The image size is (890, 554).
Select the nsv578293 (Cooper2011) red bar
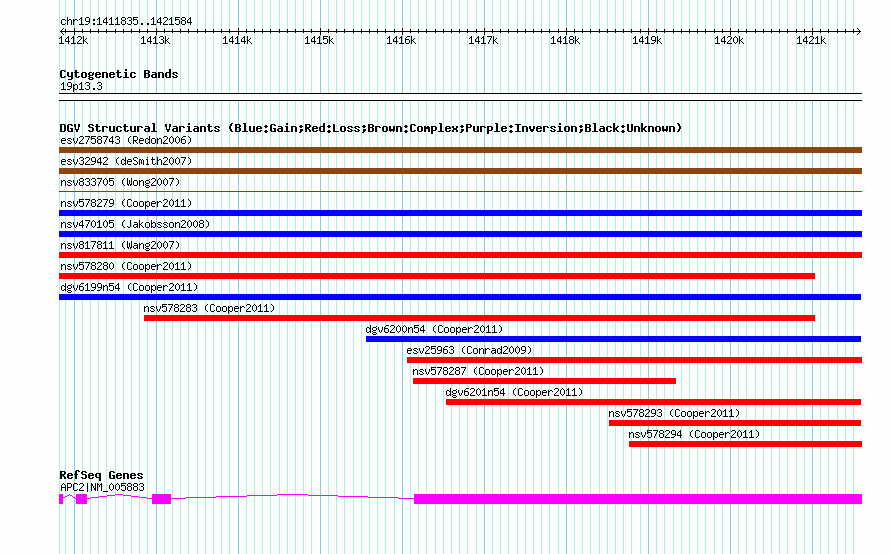pos(735,423)
